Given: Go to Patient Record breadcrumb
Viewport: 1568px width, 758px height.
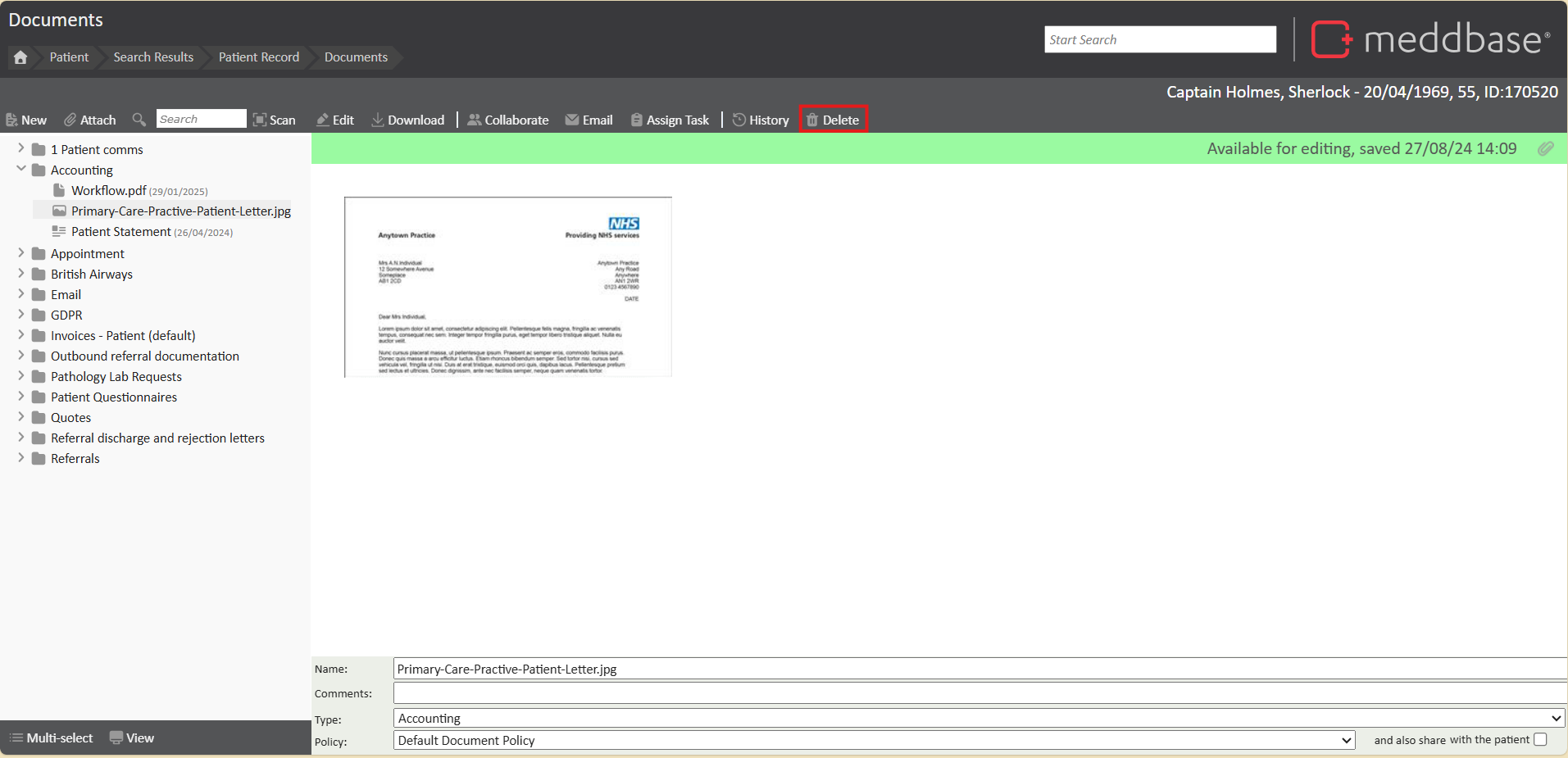Looking at the screenshot, I should point(258,57).
